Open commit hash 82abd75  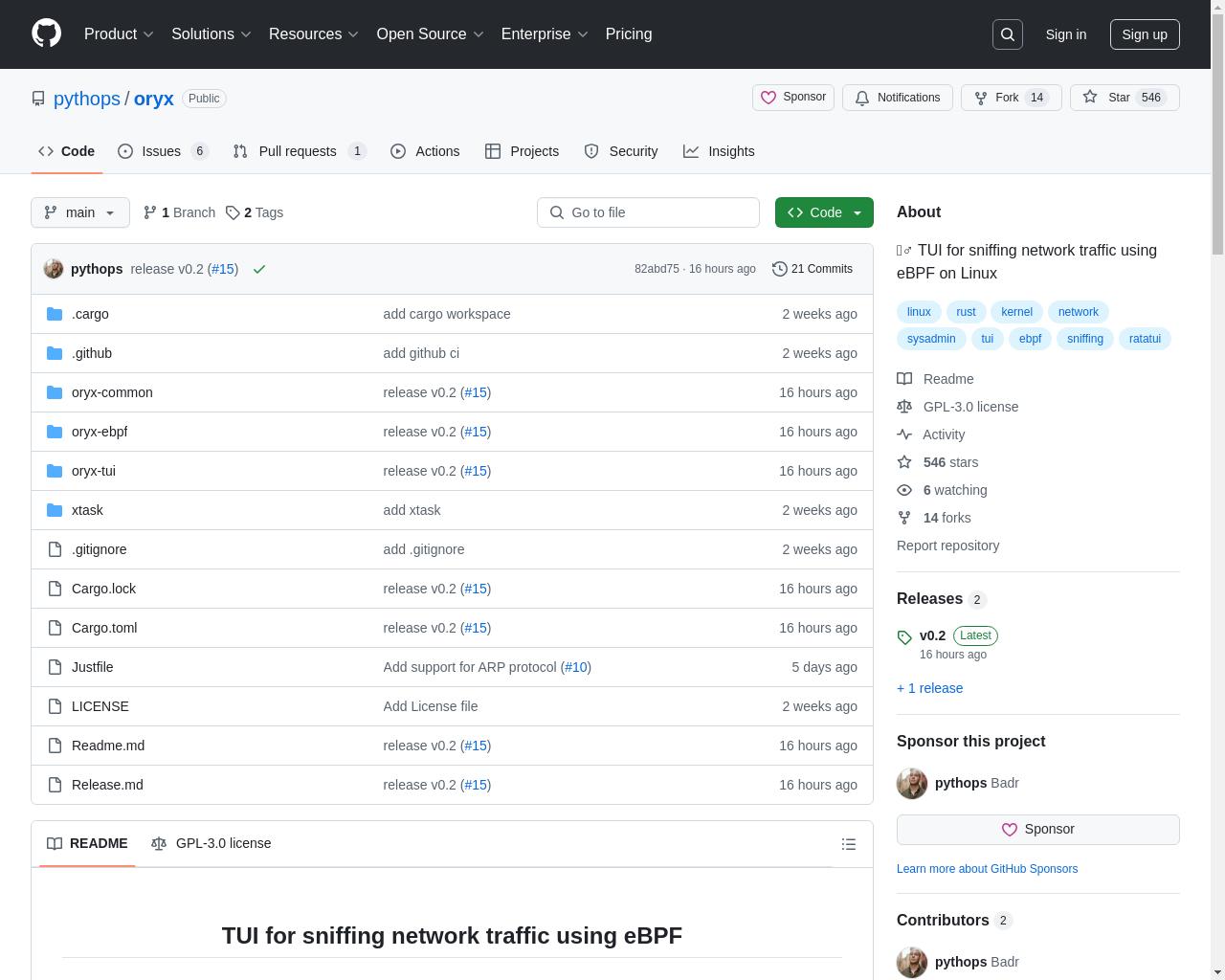click(657, 269)
